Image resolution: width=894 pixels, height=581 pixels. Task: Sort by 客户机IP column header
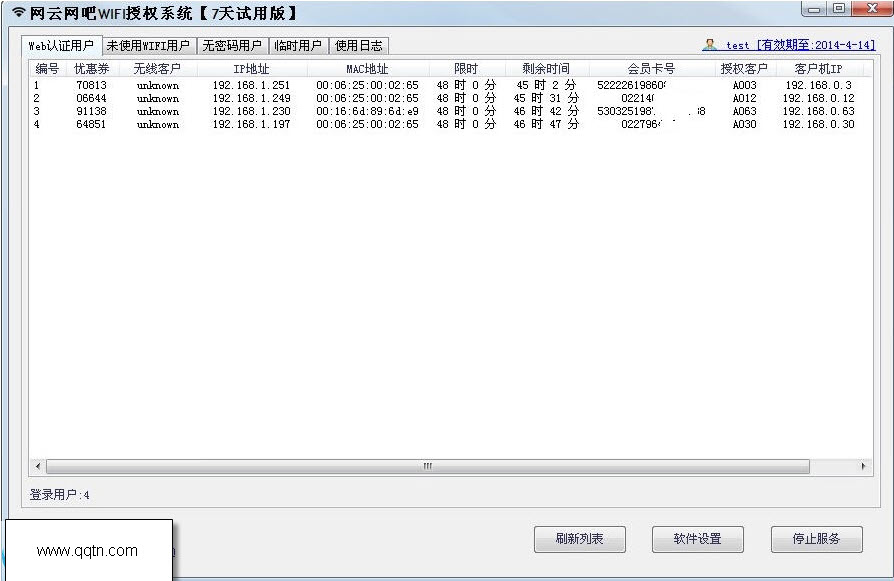tap(819, 69)
